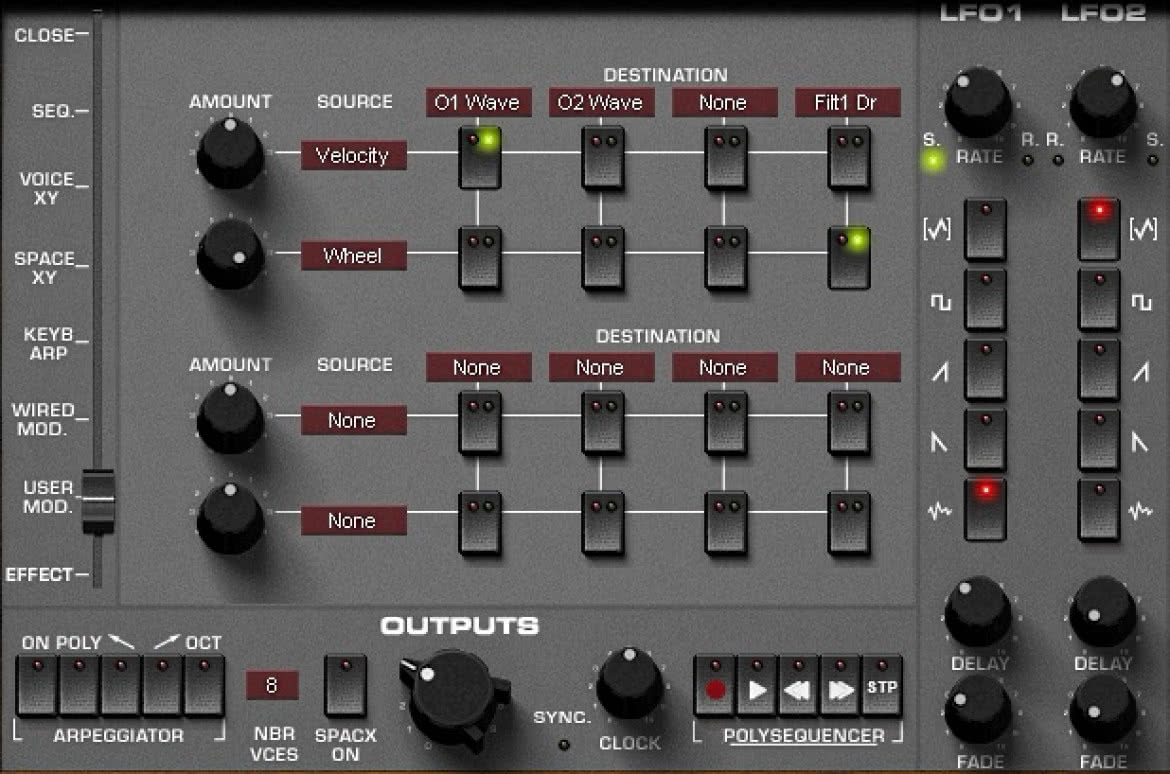1170x774 pixels.
Task: Enable the Arpeggiator downward direction button
Action: point(121,686)
